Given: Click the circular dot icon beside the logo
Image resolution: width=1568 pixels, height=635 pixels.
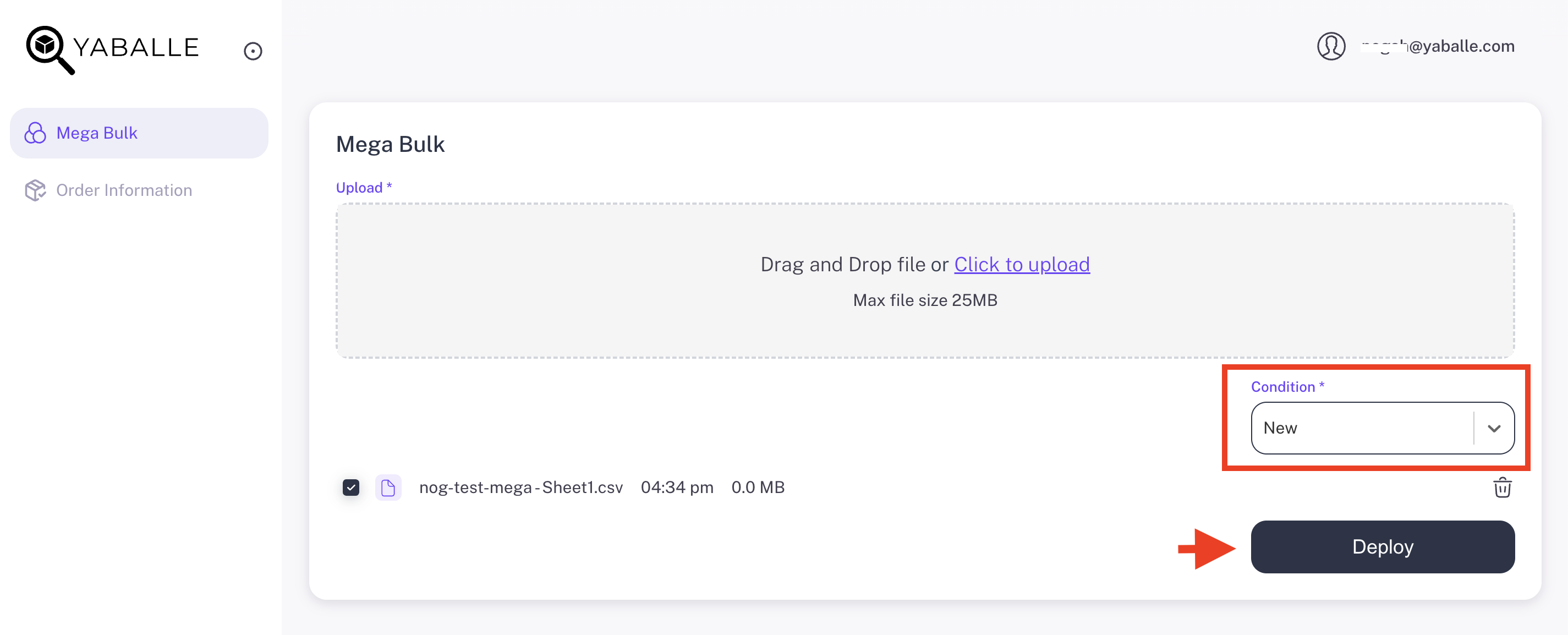Looking at the screenshot, I should click(x=253, y=51).
